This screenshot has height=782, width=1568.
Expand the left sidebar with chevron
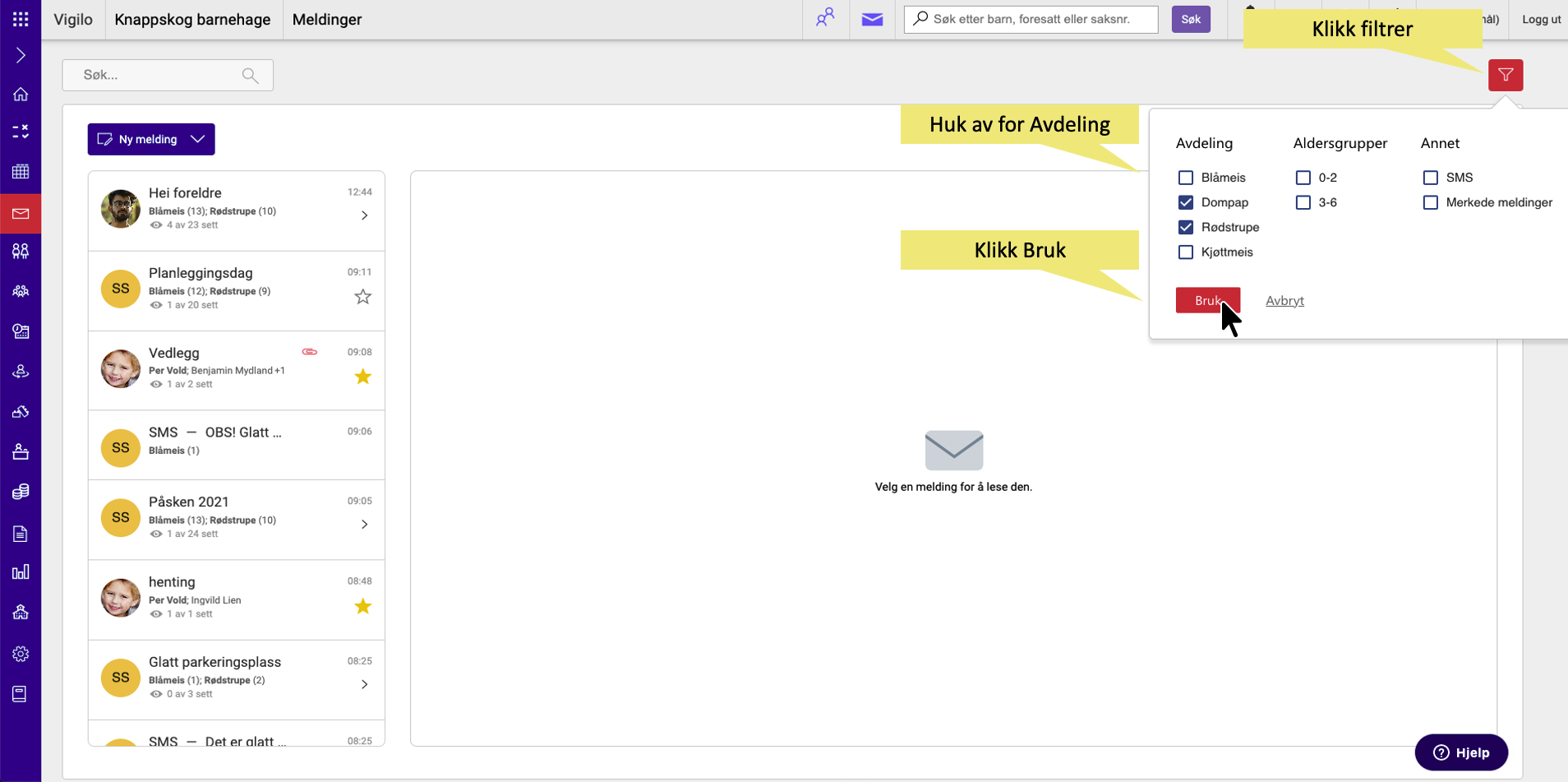(21, 55)
